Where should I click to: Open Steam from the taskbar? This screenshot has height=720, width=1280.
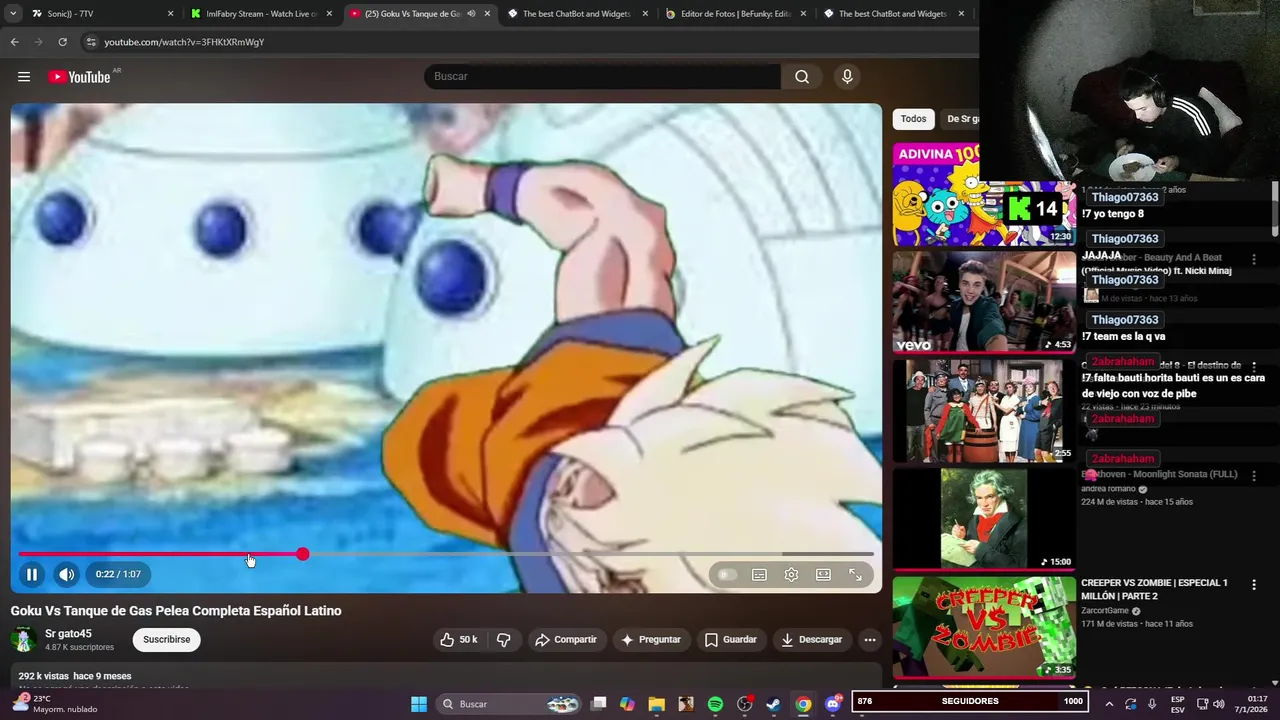(773, 704)
